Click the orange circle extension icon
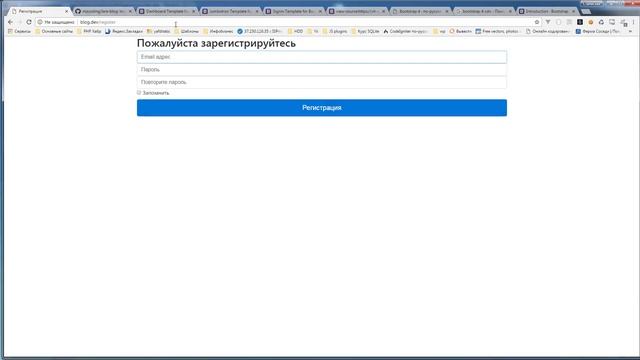The width and height of the screenshot is (640, 360). coord(591,22)
